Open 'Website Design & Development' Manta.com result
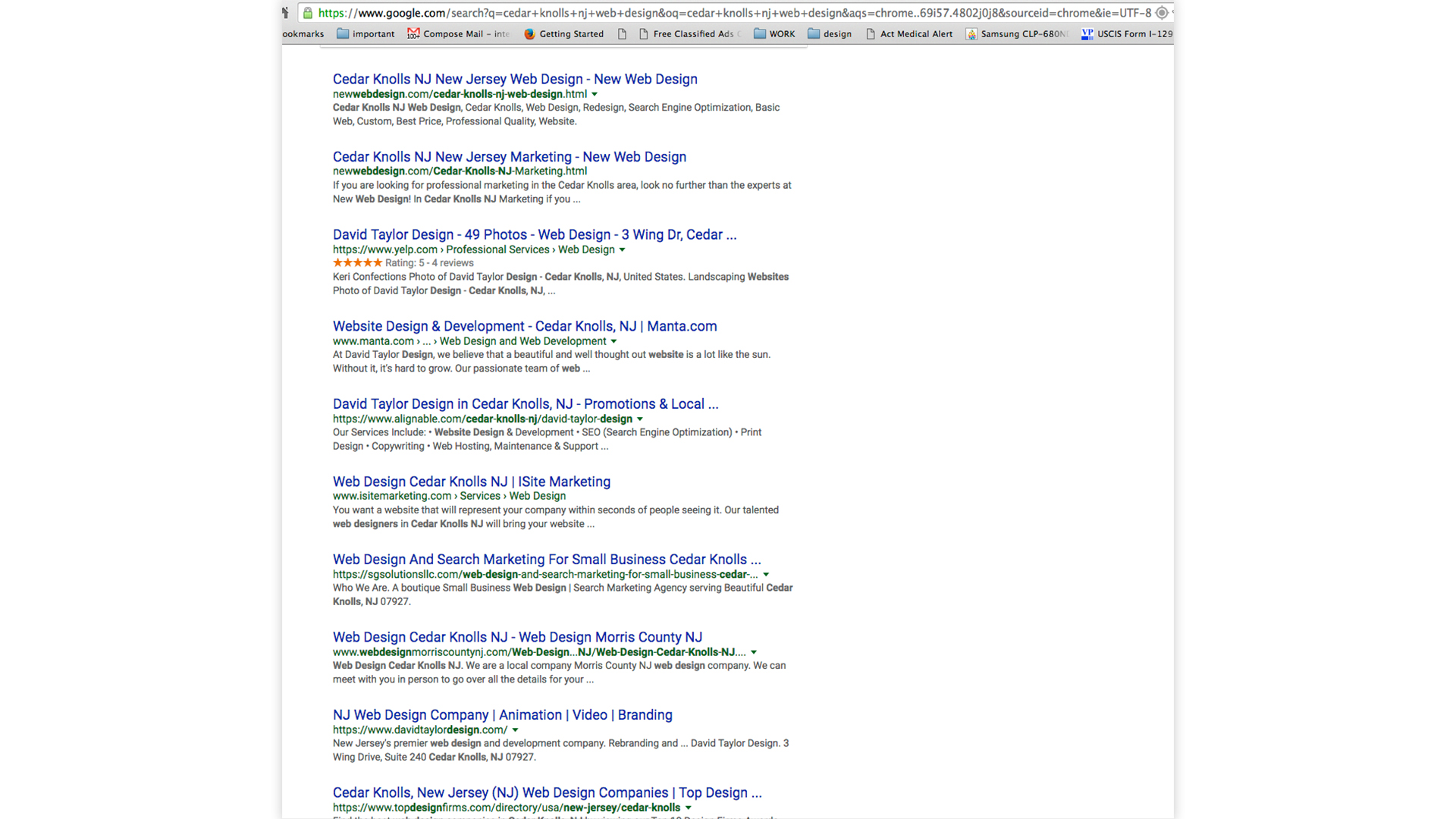 coord(525,326)
